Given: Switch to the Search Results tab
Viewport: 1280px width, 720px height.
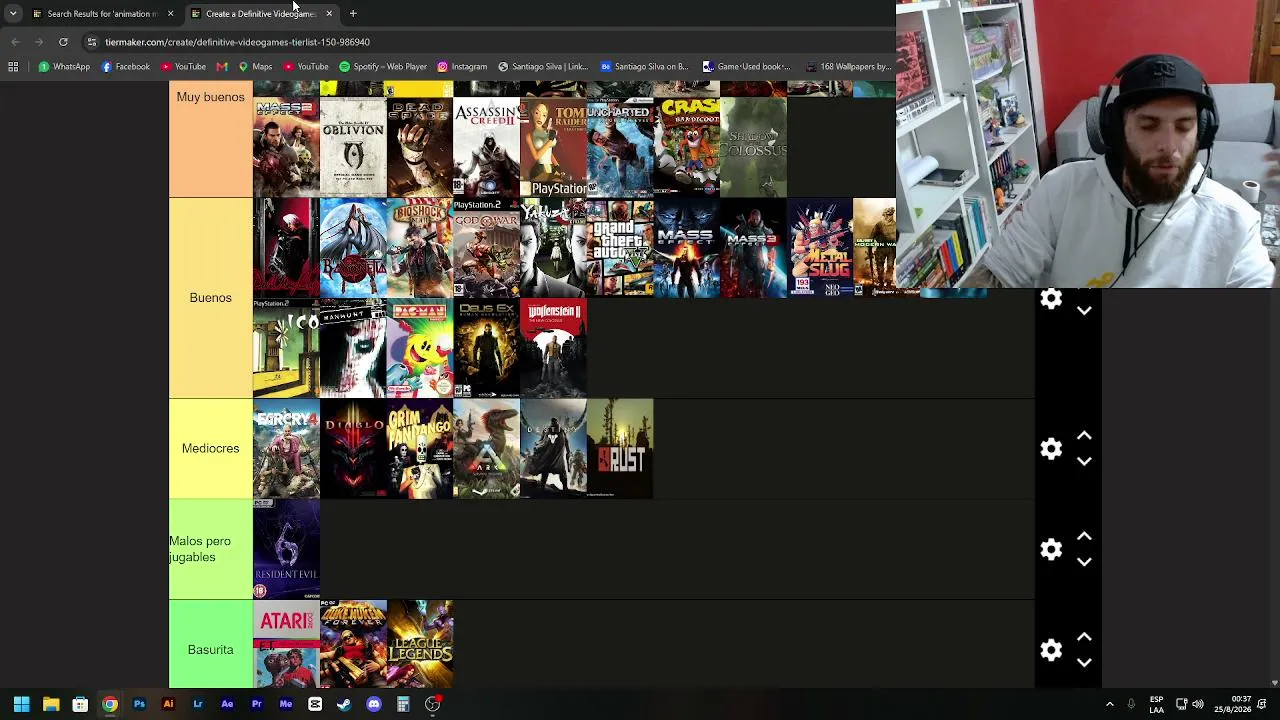Looking at the screenshot, I should pos(102,13).
